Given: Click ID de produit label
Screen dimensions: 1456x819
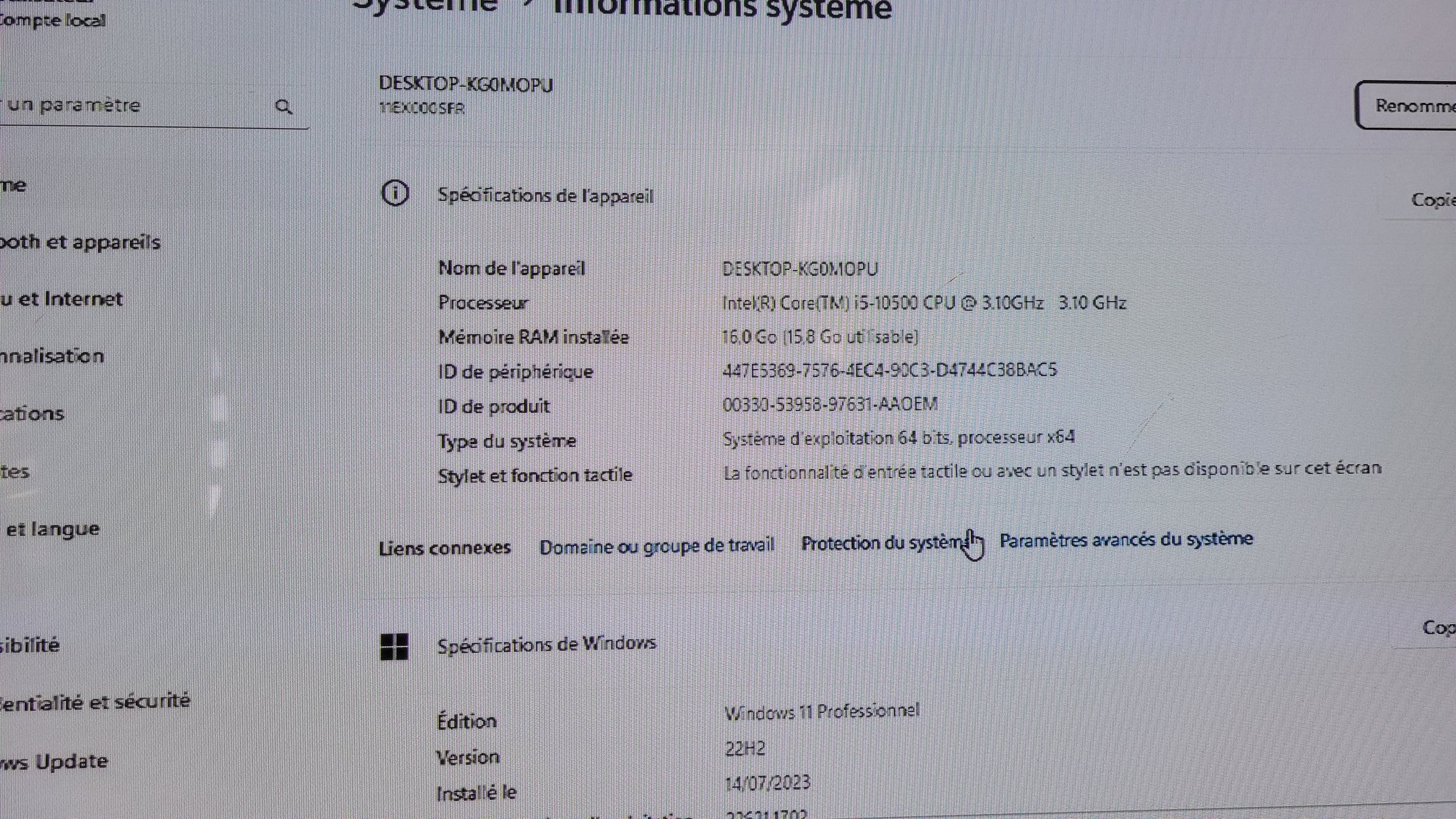Looking at the screenshot, I should [494, 406].
